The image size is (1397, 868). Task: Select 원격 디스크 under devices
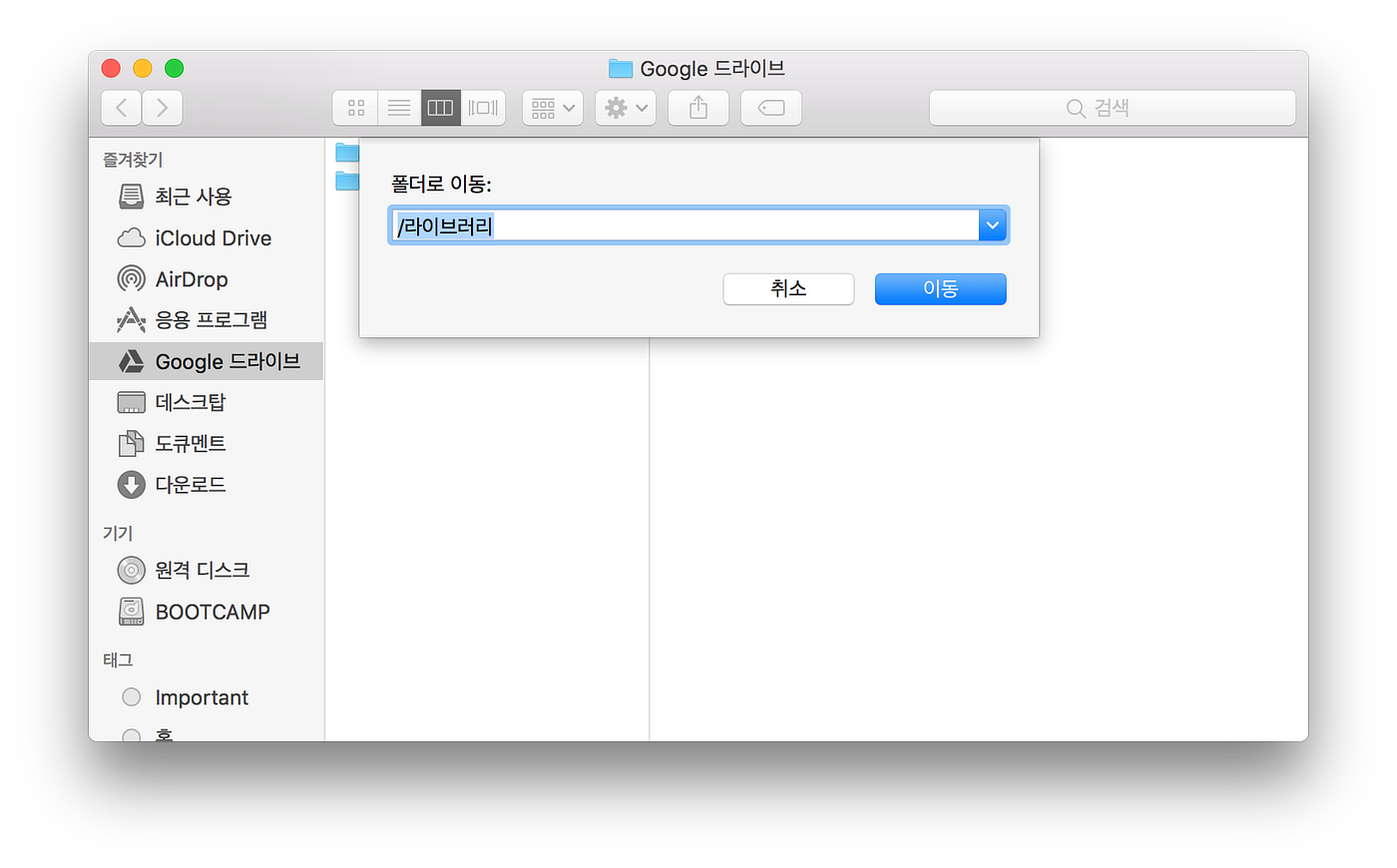(x=206, y=570)
